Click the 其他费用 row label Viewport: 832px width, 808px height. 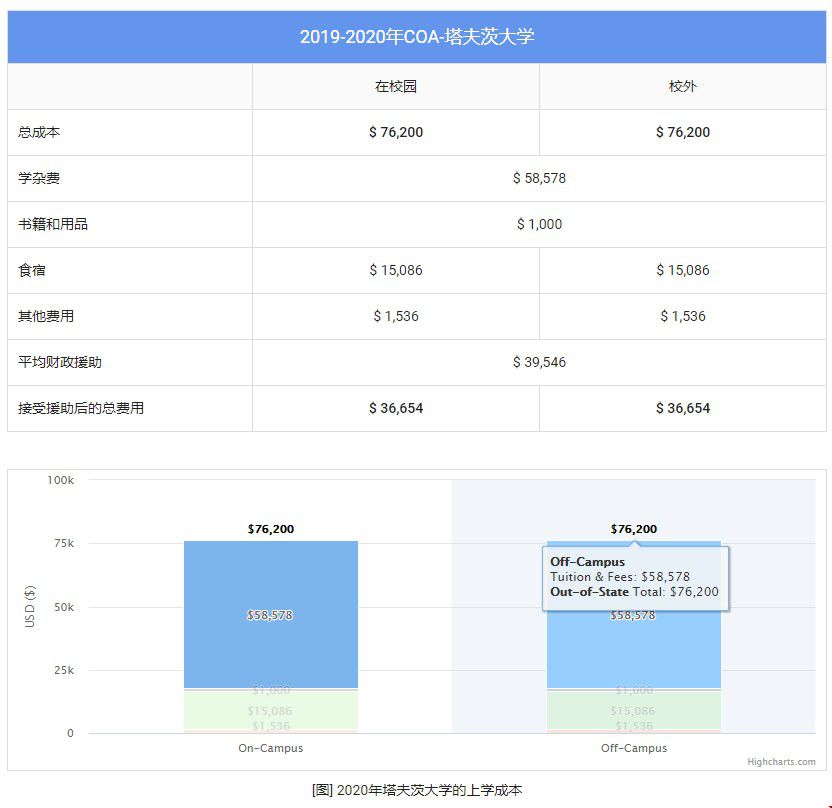(46, 316)
